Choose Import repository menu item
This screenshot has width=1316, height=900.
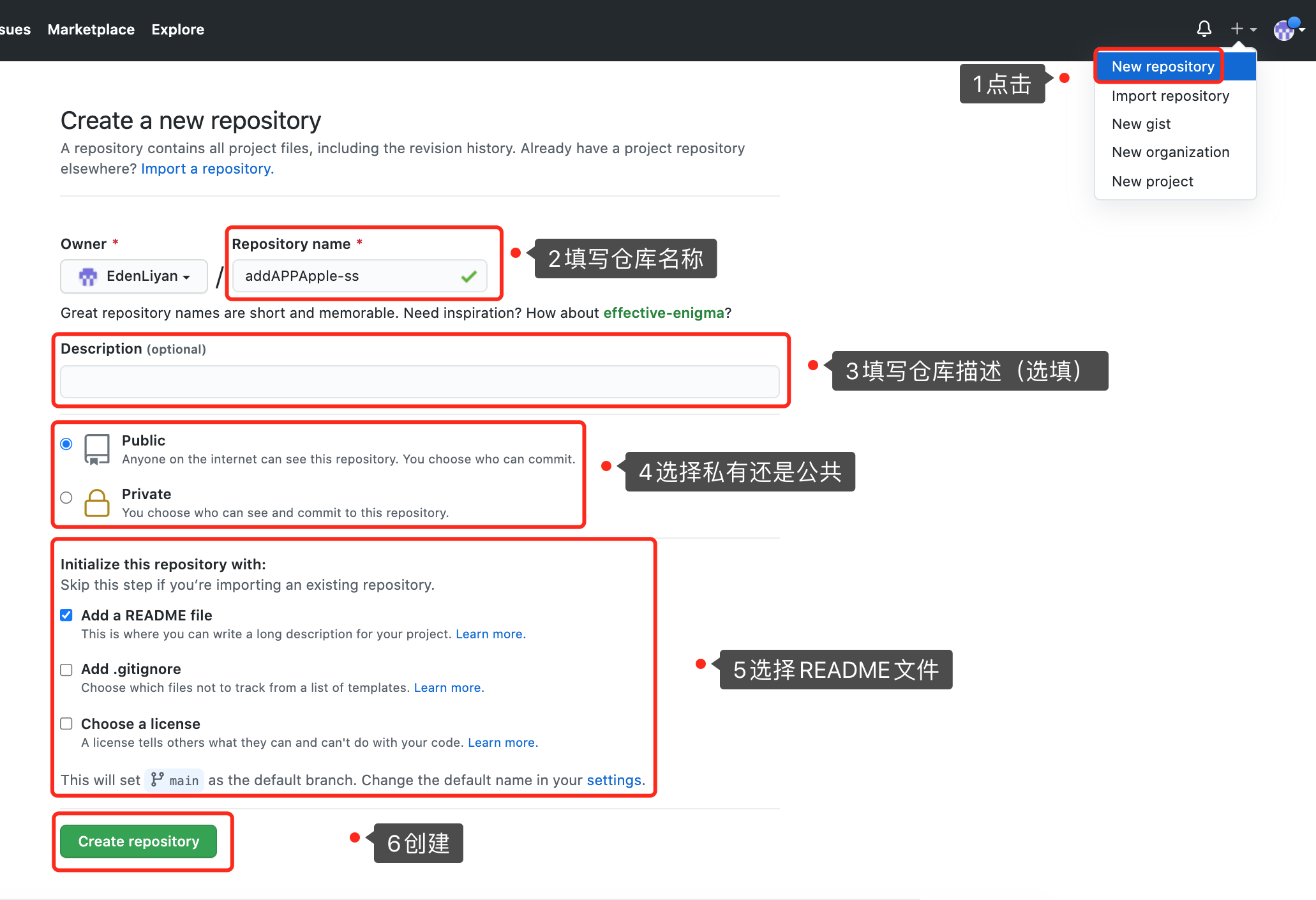[1175, 96]
